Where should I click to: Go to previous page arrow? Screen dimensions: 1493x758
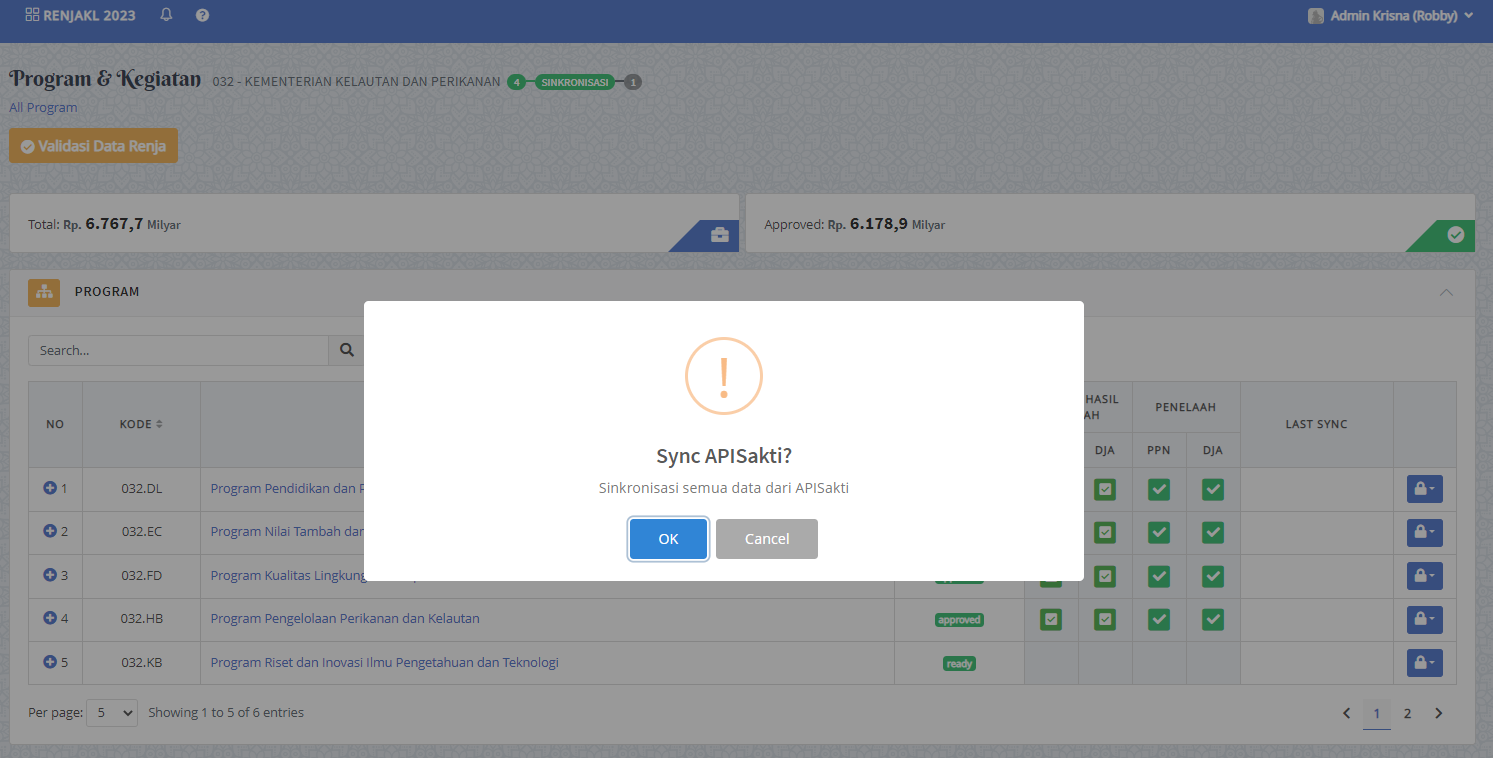click(x=1346, y=713)
